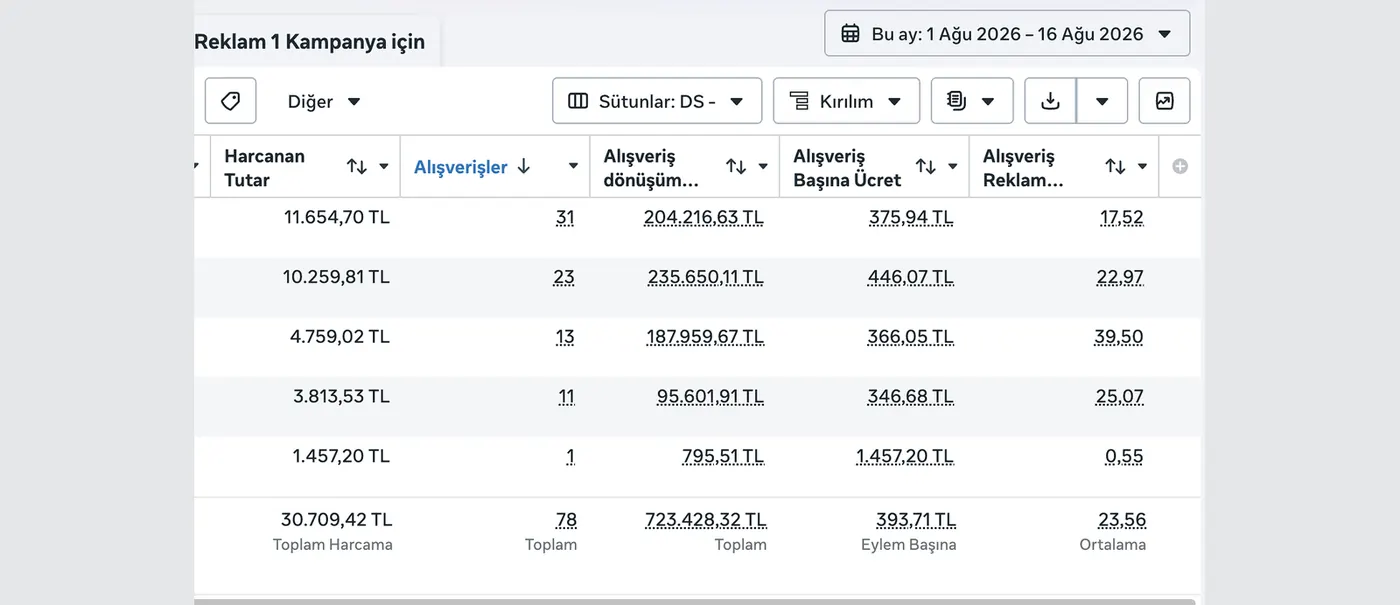This screenshot has width=1400, height=605.
Task: Open the Alışveriş dönüşüm column options arrow
Action: click(763, 167)
